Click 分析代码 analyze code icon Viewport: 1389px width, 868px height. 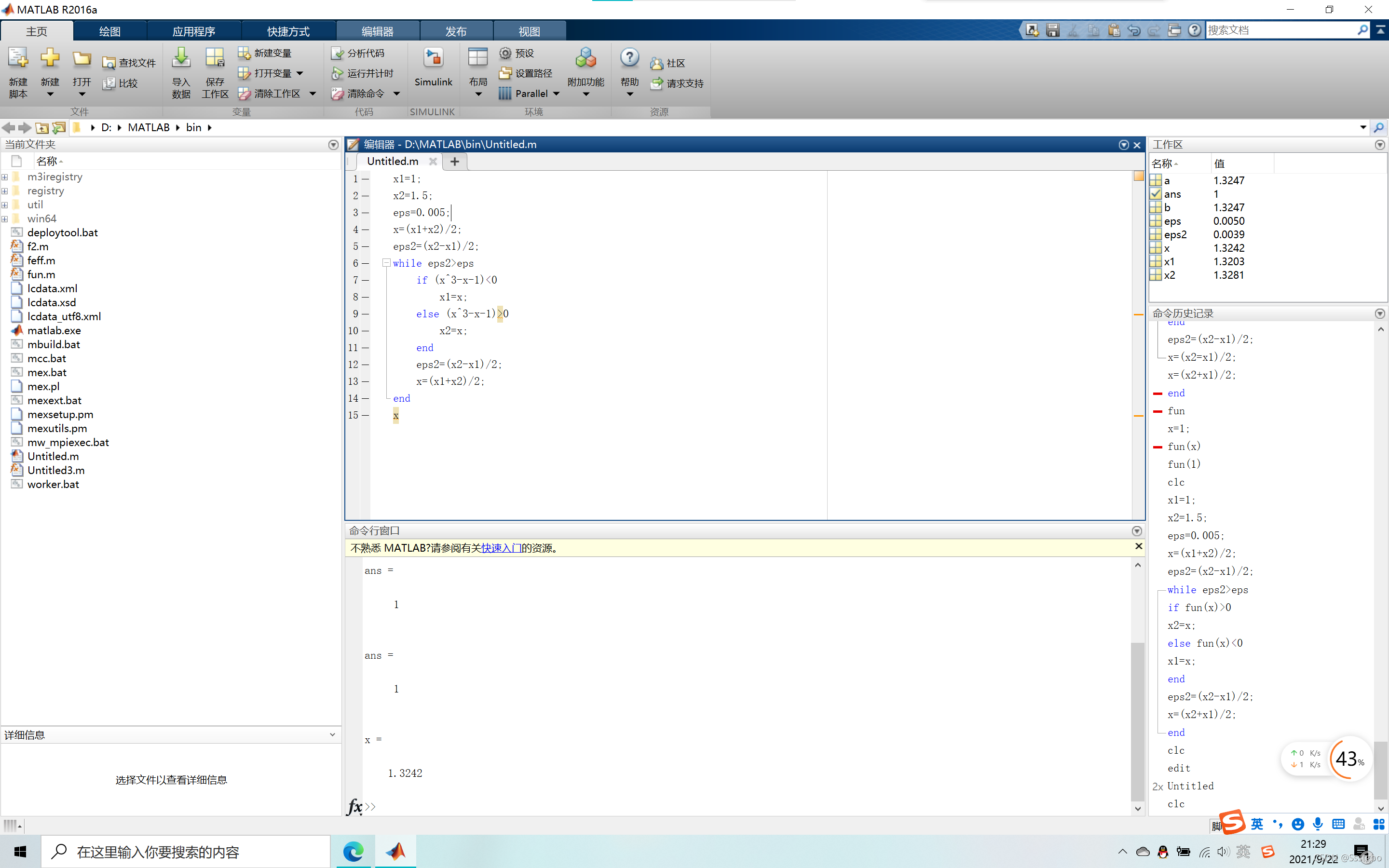coord(337,54)
